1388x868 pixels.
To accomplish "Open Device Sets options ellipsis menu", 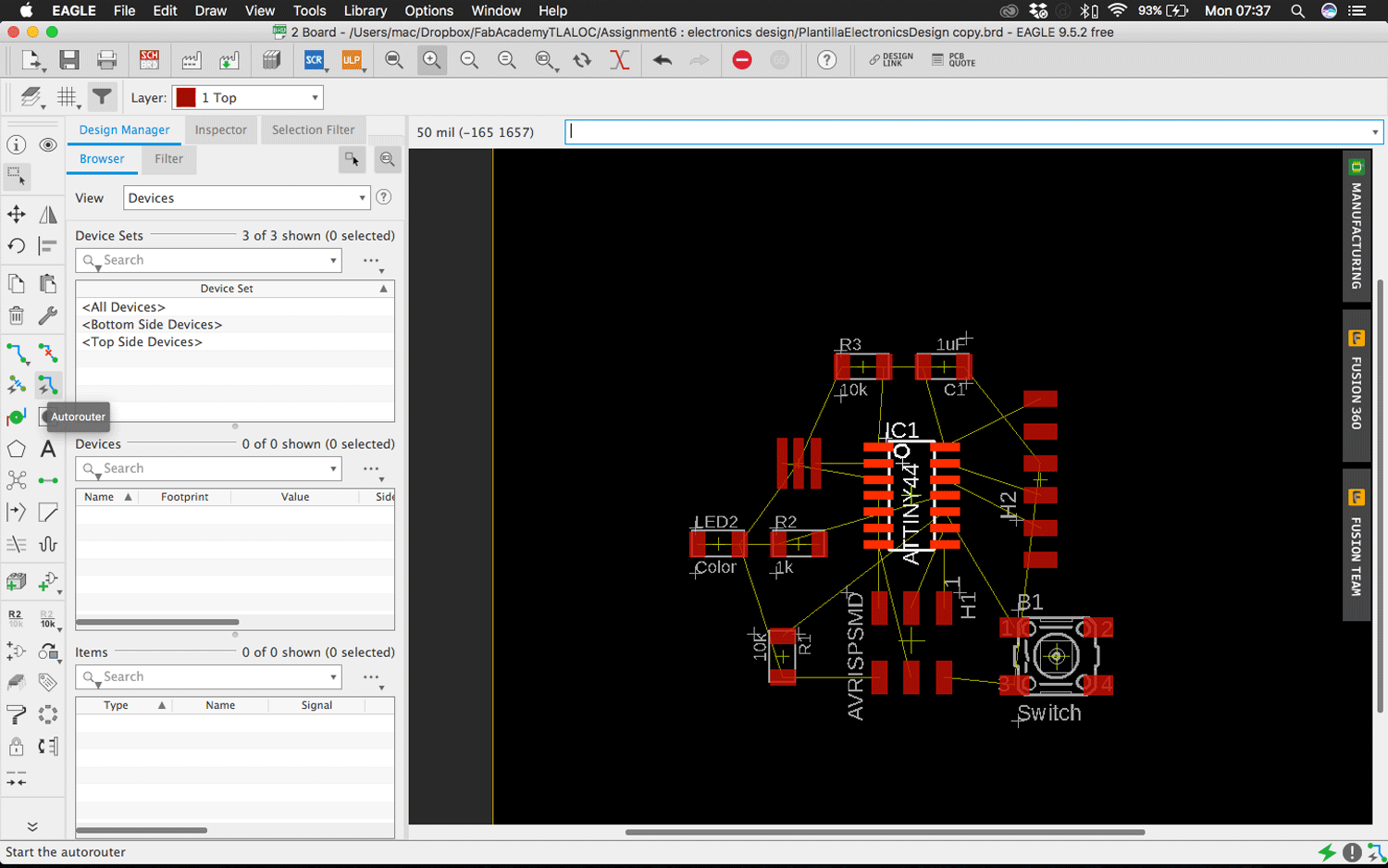I will (x=372, y=261).
